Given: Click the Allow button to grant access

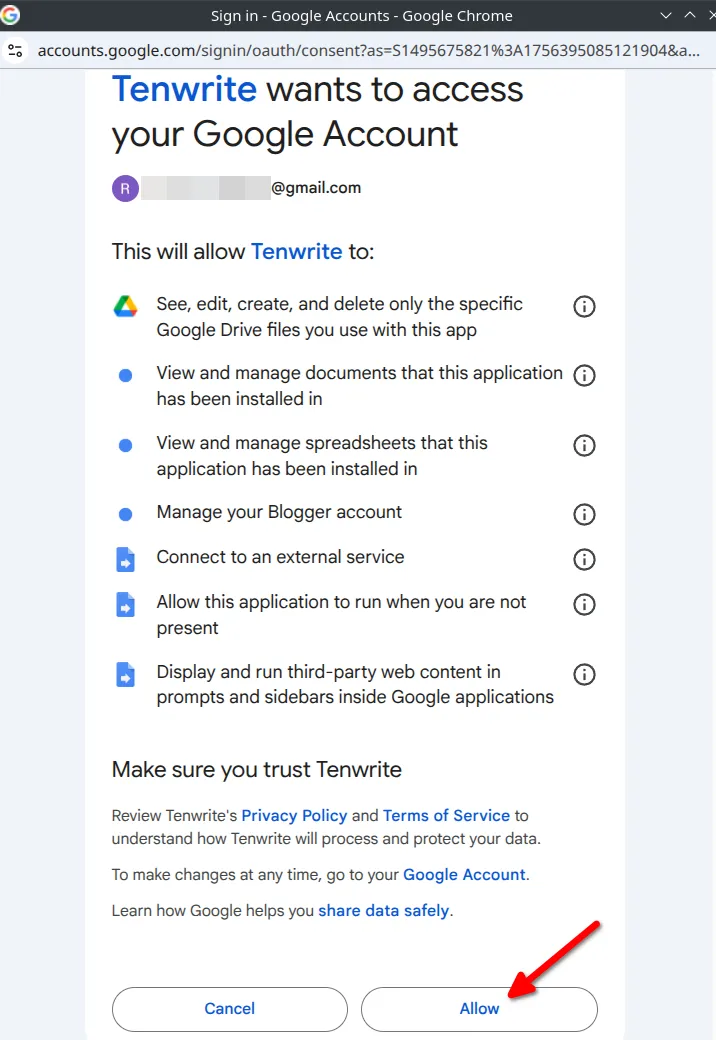Looking at the screenshot, I should point(479,1009).
